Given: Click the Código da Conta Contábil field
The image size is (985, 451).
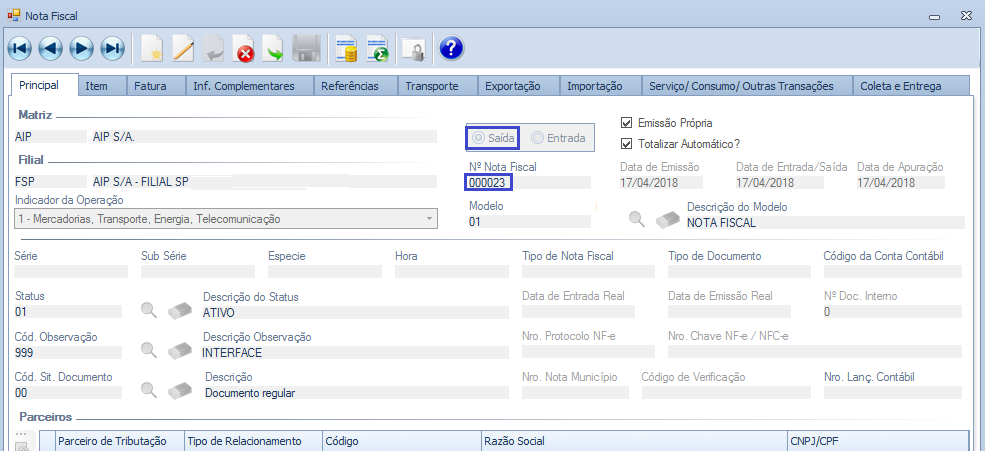Looking at the screenshot, I should pyautogui.click(x=893, y=271).
